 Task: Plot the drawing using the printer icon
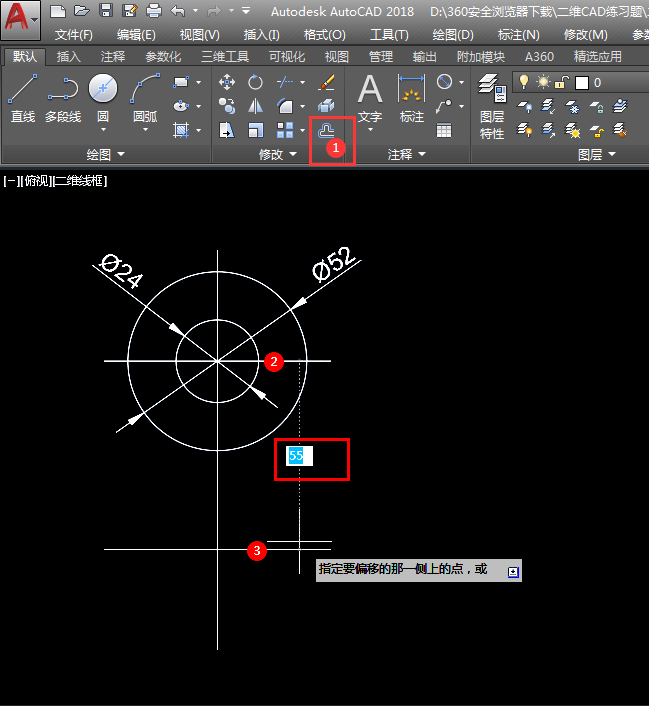(154, 11)
